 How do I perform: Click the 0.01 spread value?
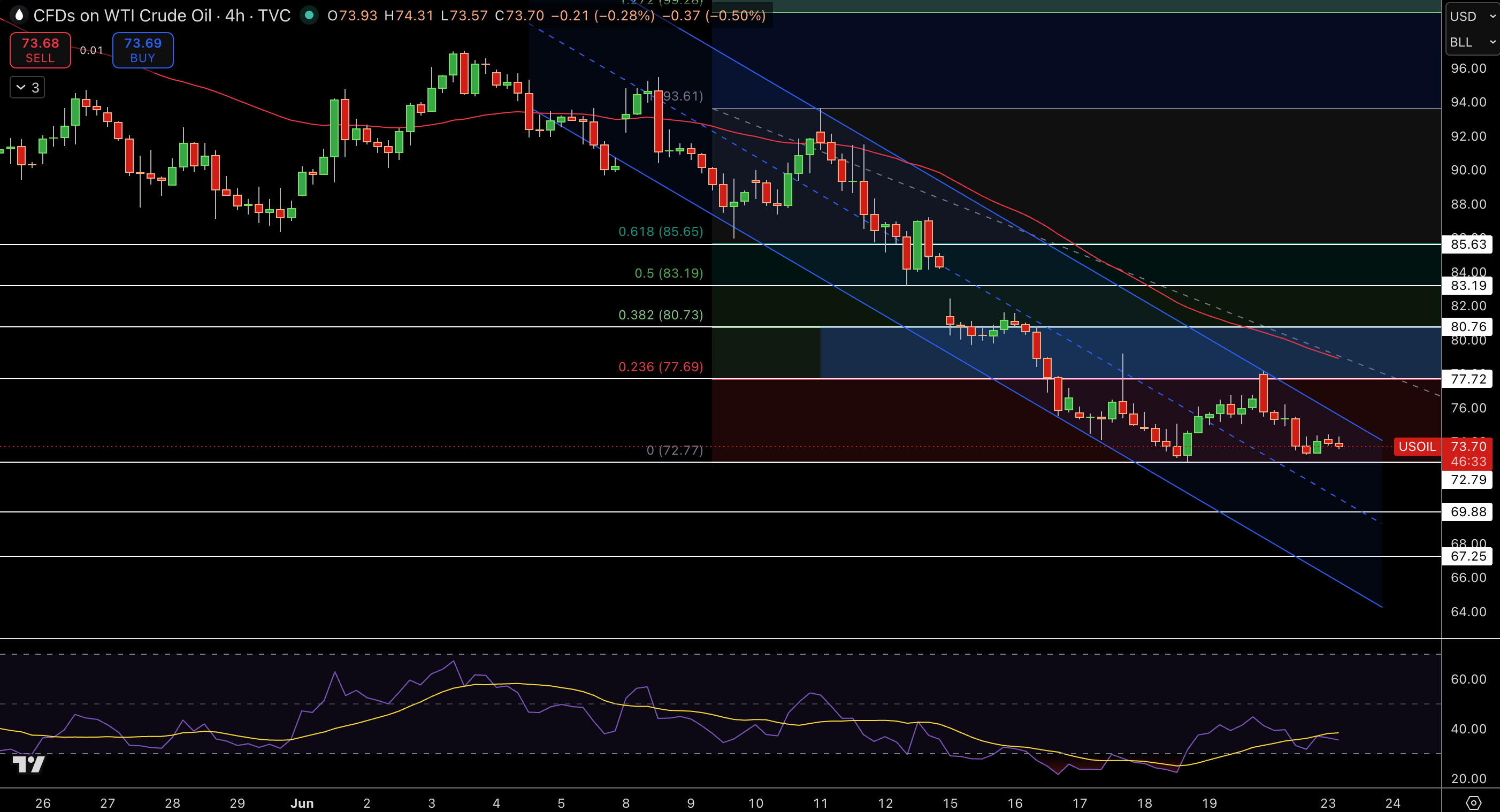coord(91,51)
